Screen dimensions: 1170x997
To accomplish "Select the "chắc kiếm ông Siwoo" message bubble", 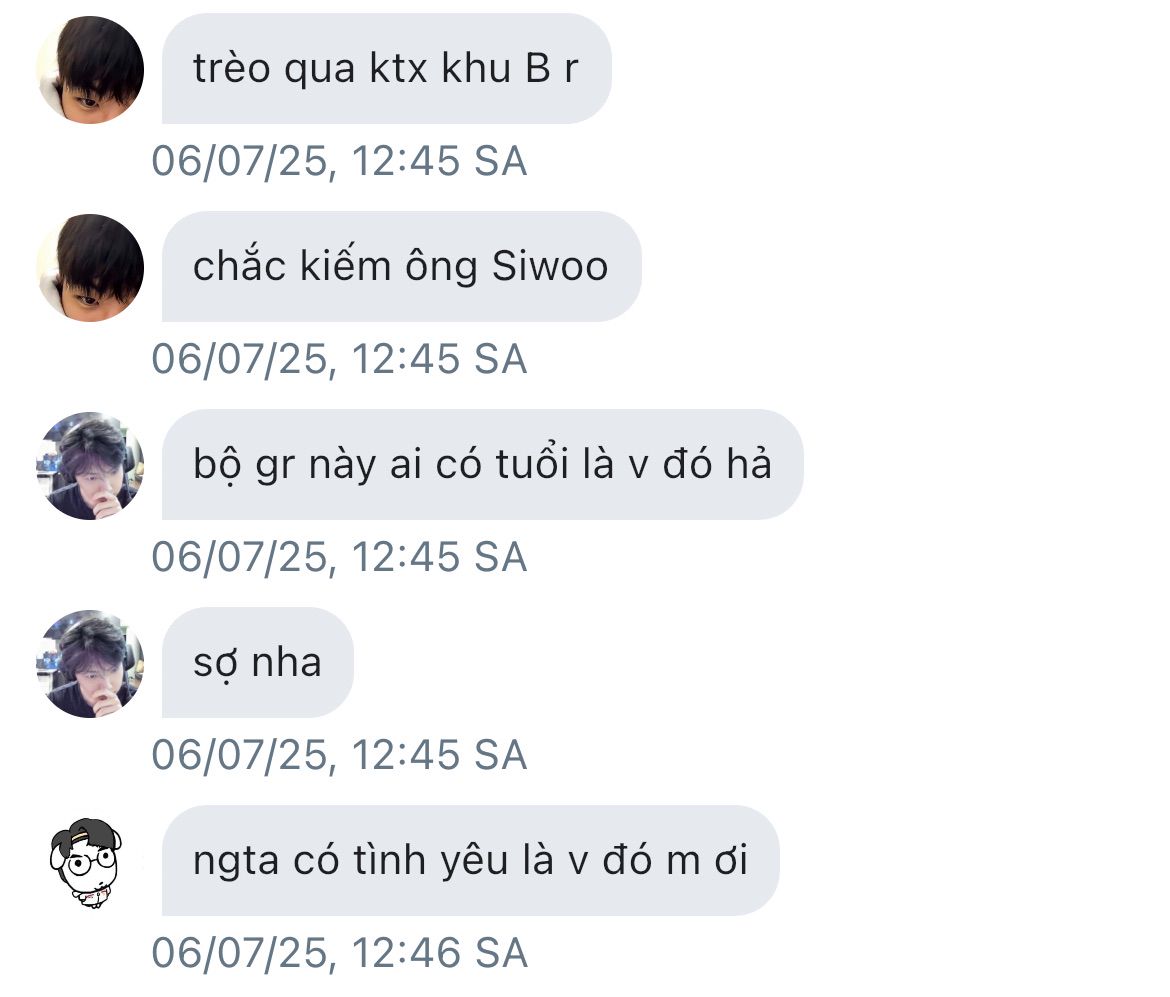I will pyautogui.click(x=401, y=266).
